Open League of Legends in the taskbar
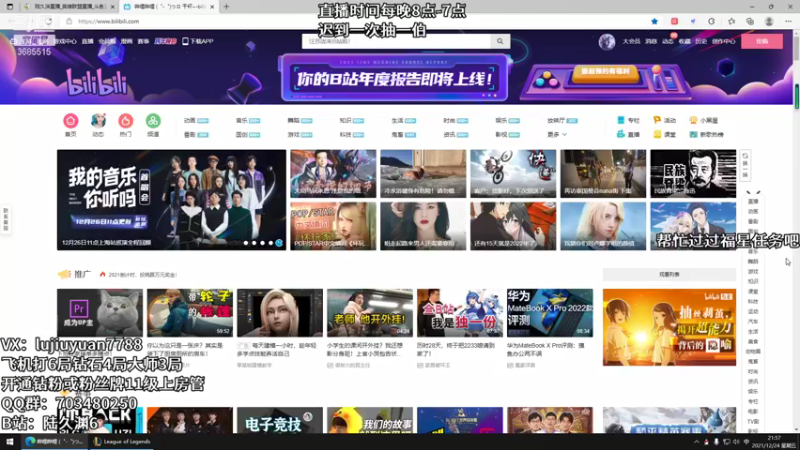The width and height of the screenshot is (800, 450). [122, 442]
